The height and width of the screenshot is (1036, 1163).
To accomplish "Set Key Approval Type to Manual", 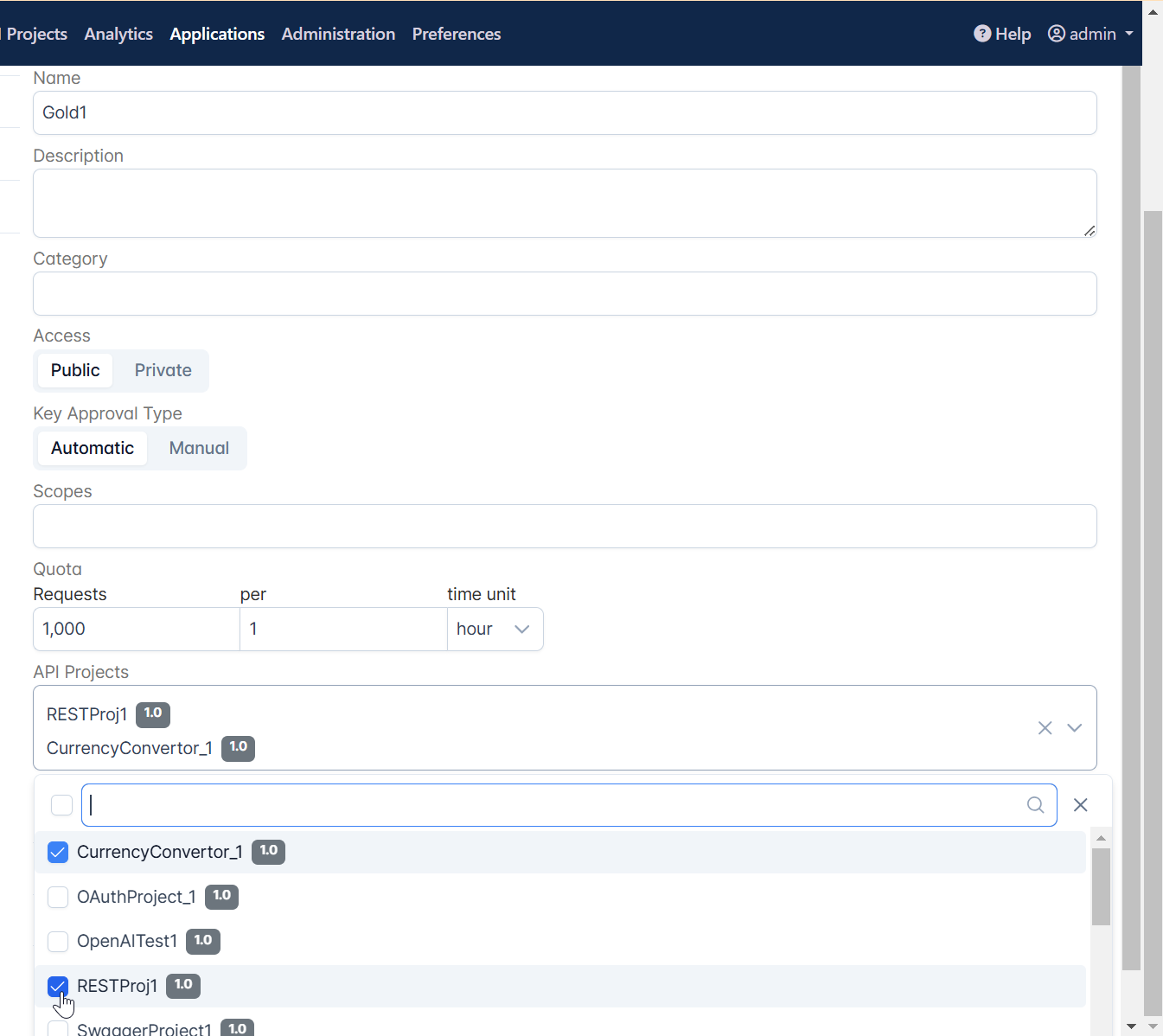I will (x=199, y=448).
